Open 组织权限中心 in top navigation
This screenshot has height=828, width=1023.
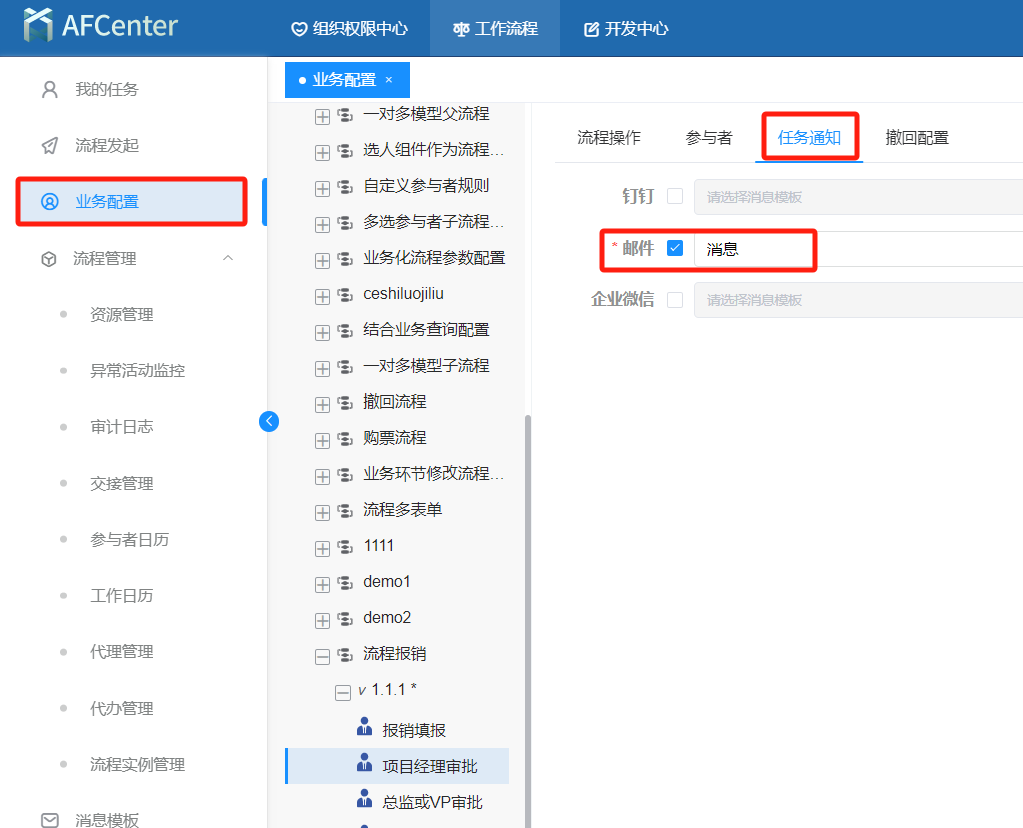coord(349,28)
